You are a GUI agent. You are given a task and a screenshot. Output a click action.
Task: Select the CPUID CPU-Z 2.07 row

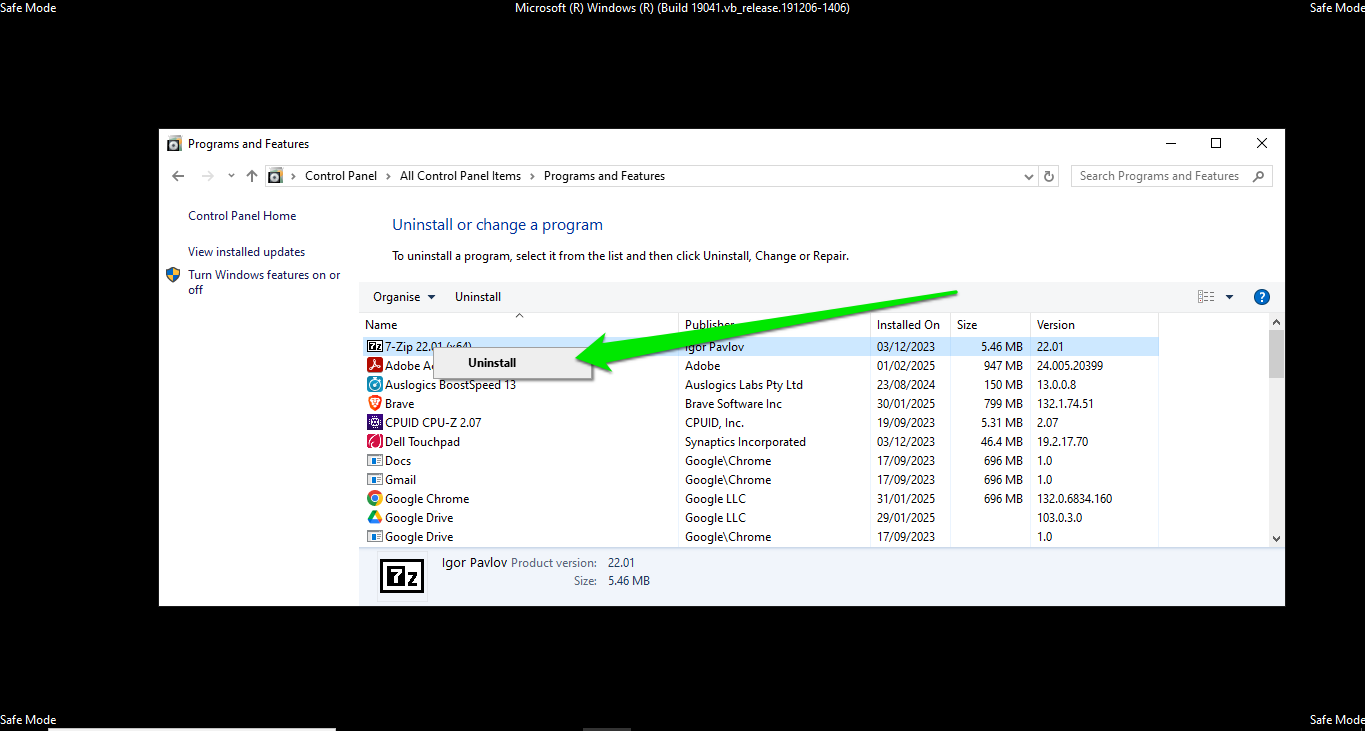pos(759,423)
